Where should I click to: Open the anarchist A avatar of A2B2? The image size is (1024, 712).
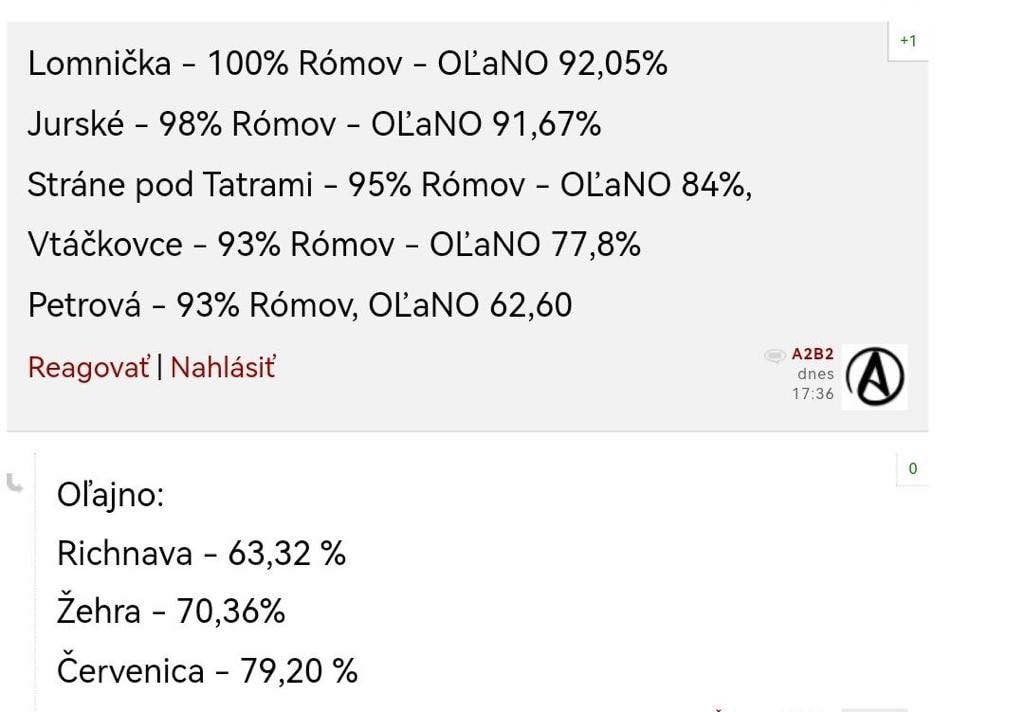(874, 377)
